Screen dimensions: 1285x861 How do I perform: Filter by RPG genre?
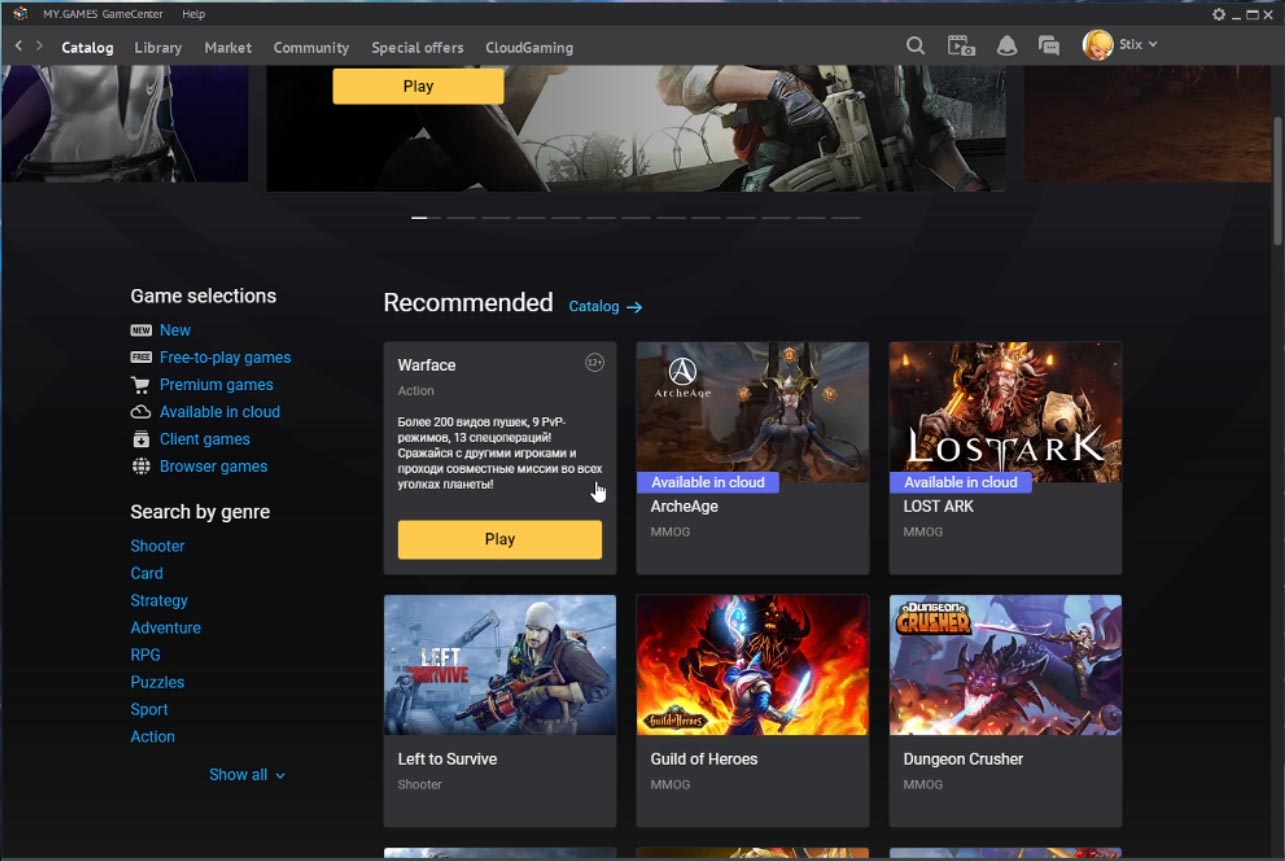tap(145, 655)
